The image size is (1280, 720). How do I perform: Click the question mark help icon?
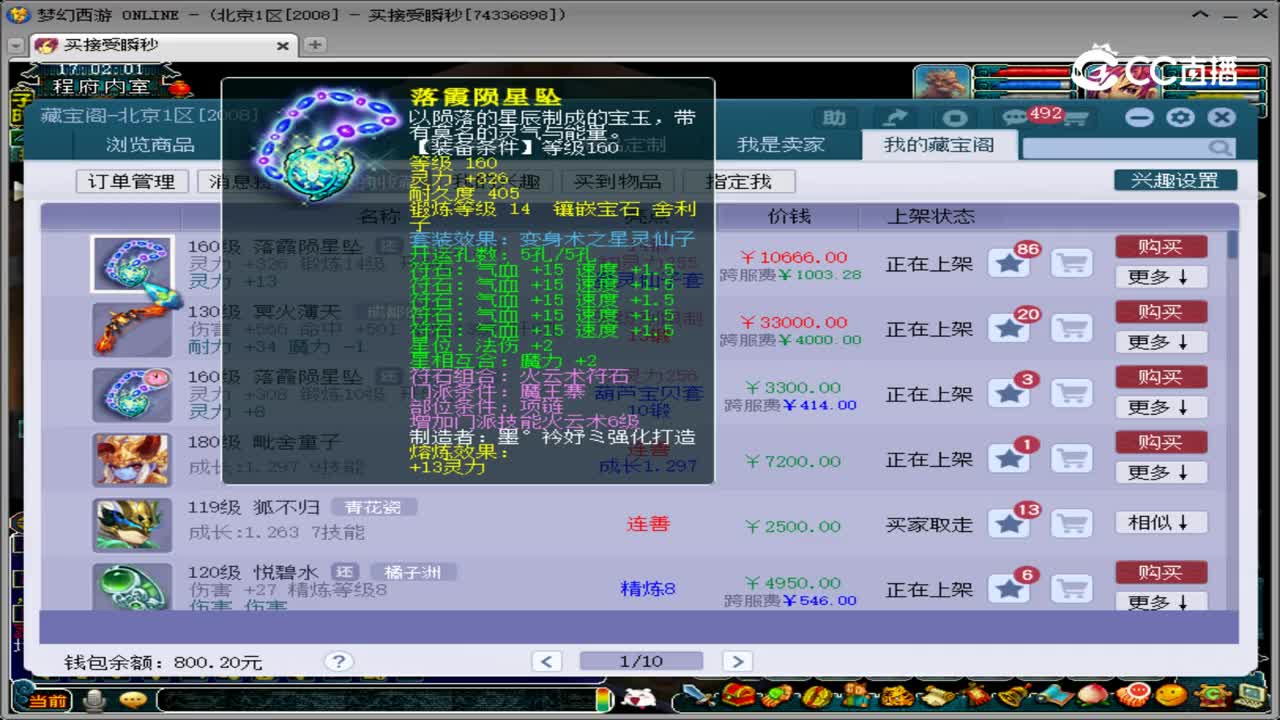pos(339,661)
